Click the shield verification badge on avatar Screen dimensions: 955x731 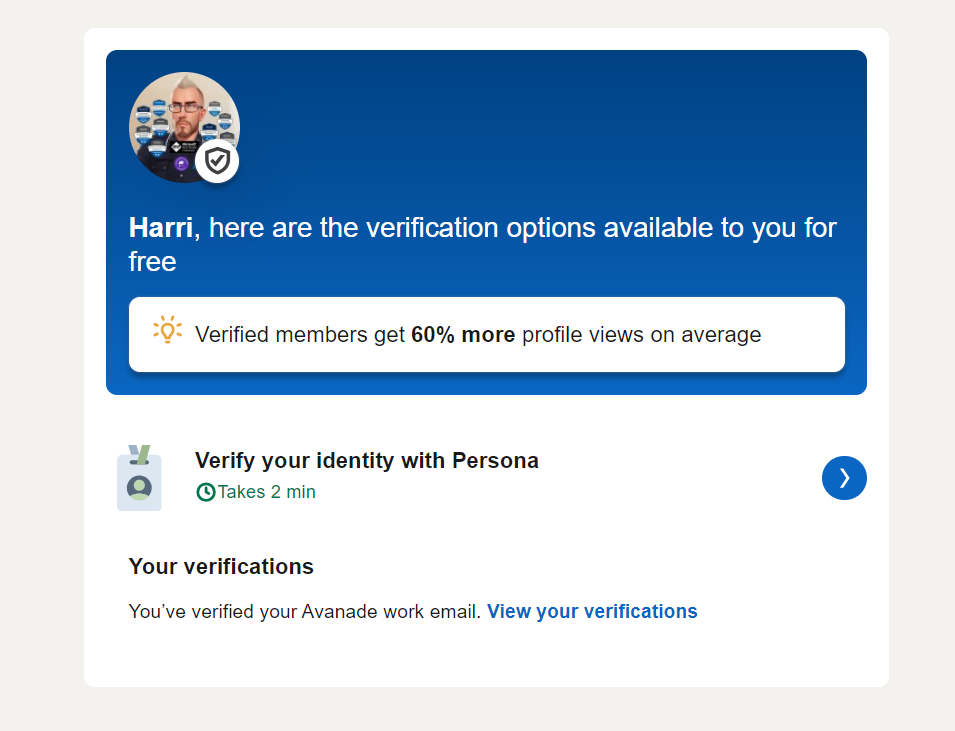tap(217, 160)
